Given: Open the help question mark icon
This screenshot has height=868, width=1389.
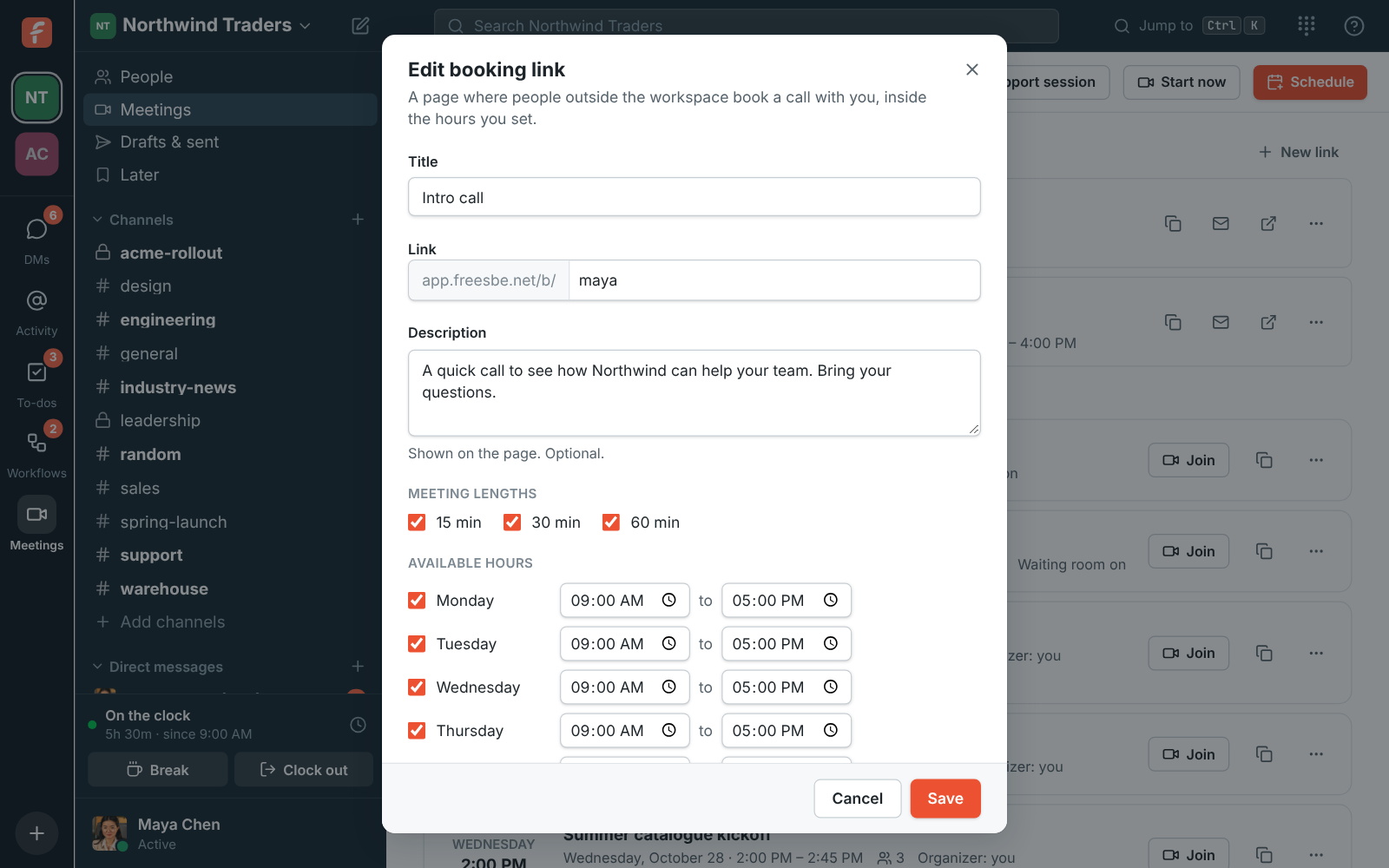Looking at the screenshot, I should [1354, 25].
